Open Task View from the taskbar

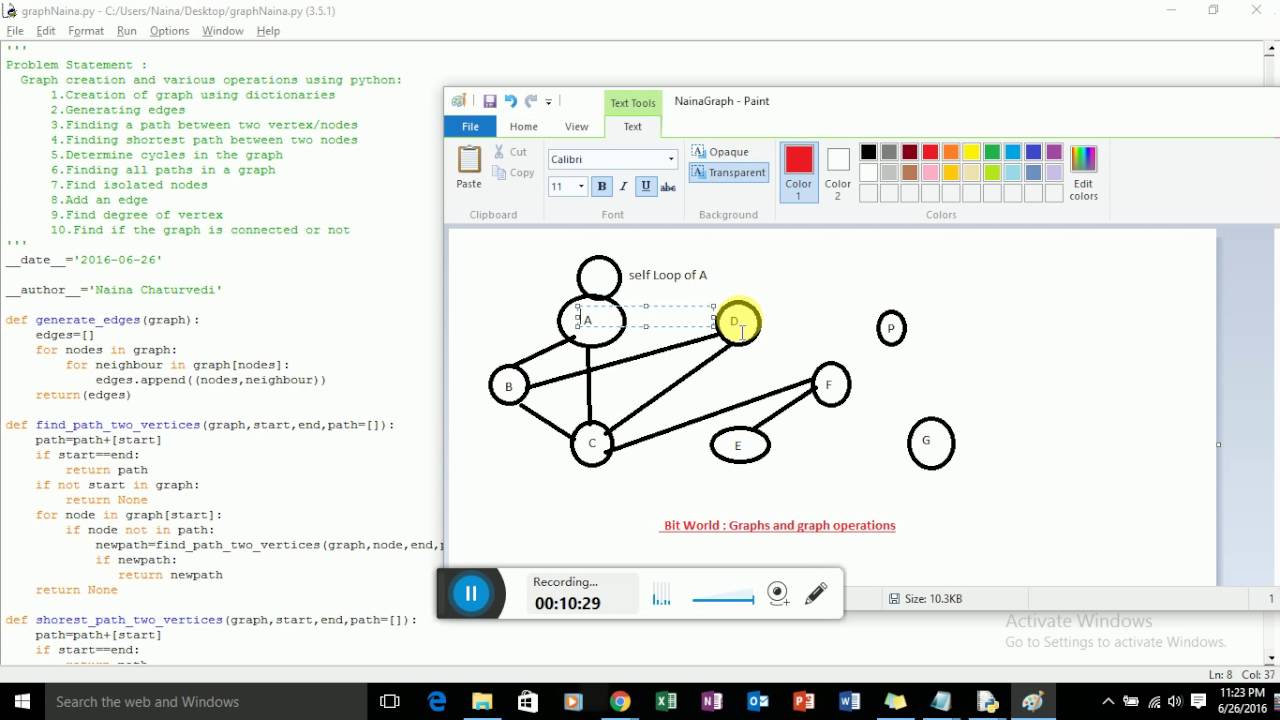(390, 701)
